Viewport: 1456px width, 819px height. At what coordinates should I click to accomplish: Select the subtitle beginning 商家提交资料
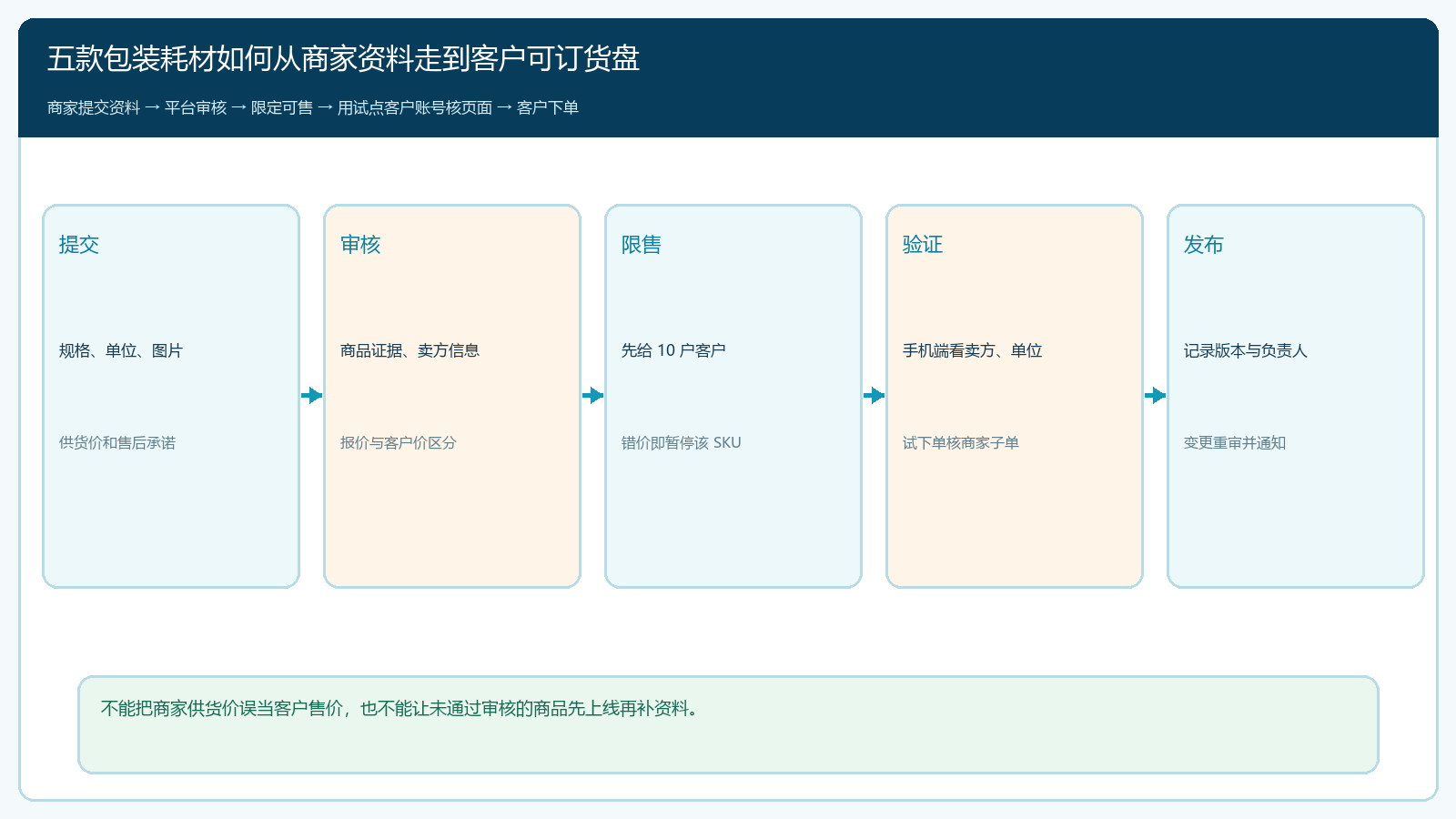tap(313, 107)
